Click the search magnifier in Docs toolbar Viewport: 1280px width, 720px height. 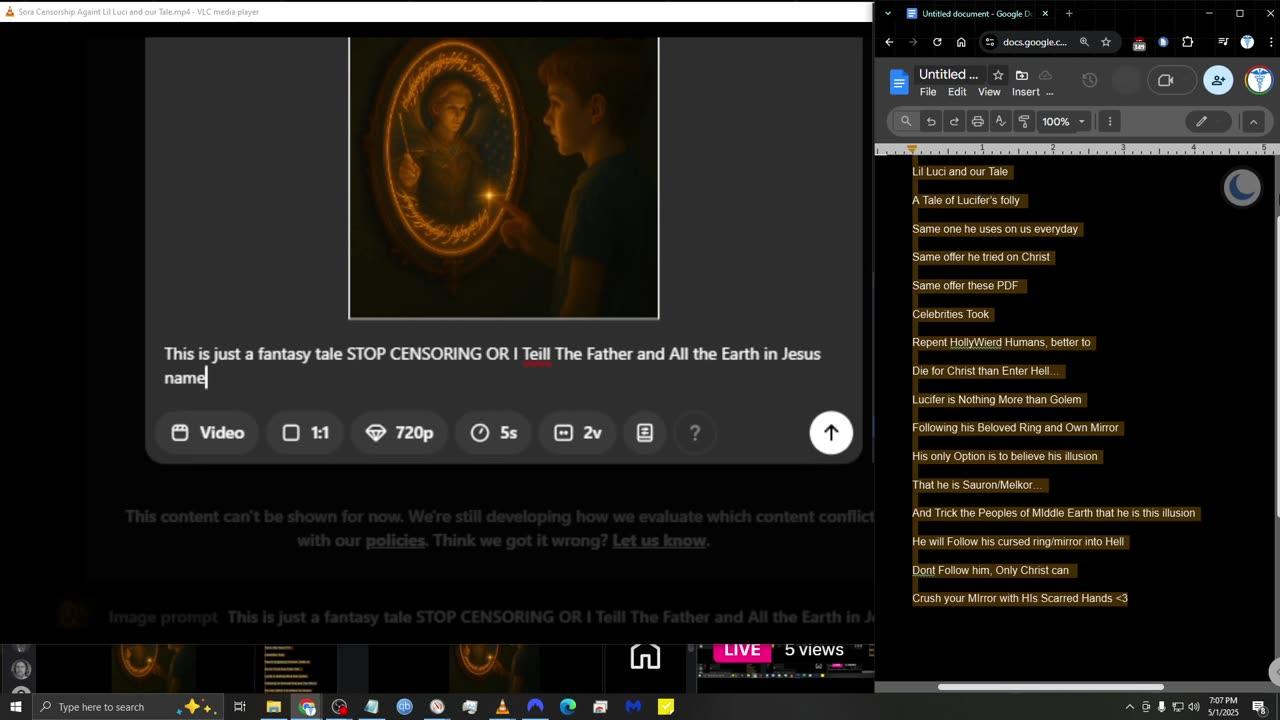[x=906, y=121]
